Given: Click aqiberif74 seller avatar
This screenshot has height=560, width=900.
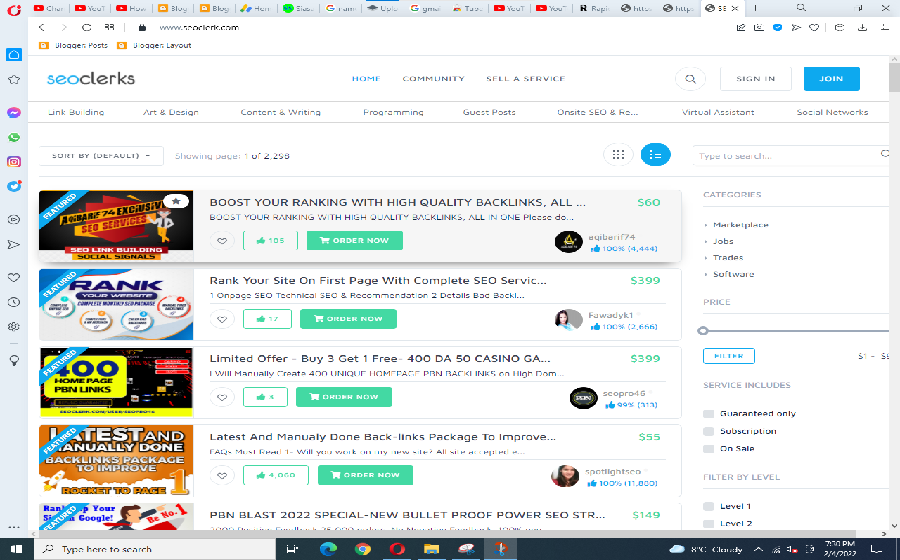Looking at the screenshot, I should coord(568,242).
